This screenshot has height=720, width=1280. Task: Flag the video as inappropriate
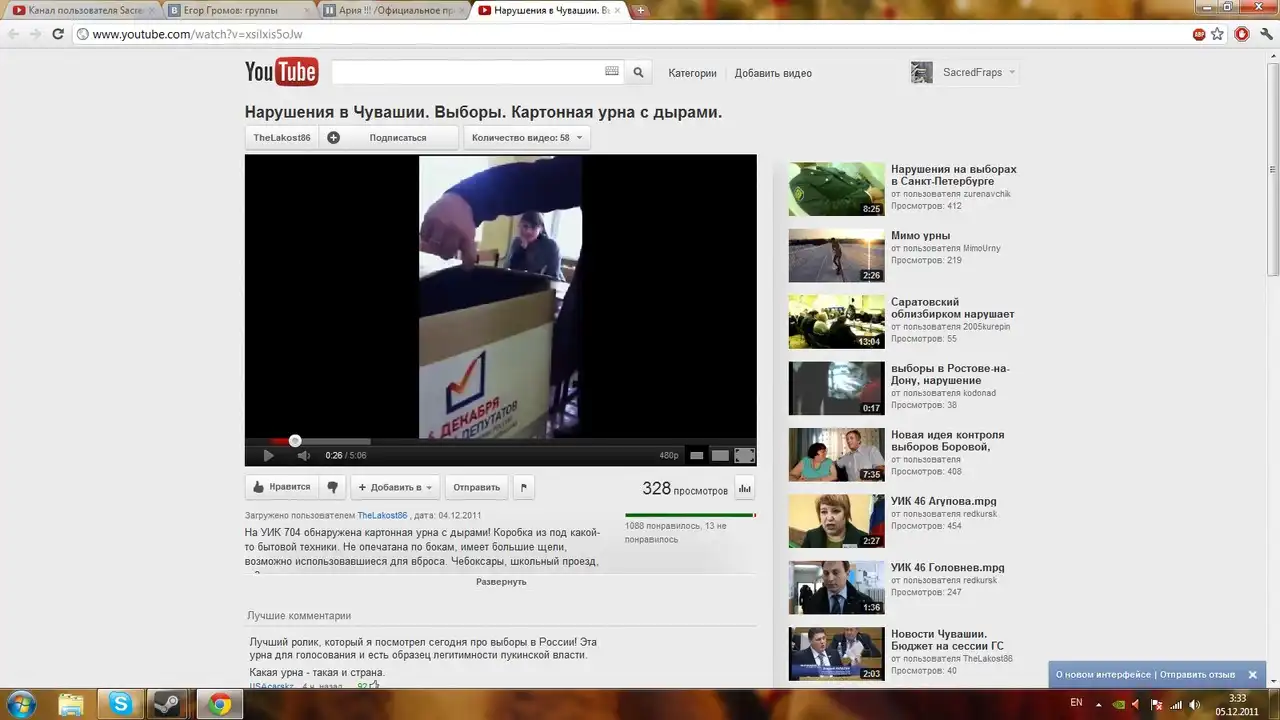(x=523, y=487)
